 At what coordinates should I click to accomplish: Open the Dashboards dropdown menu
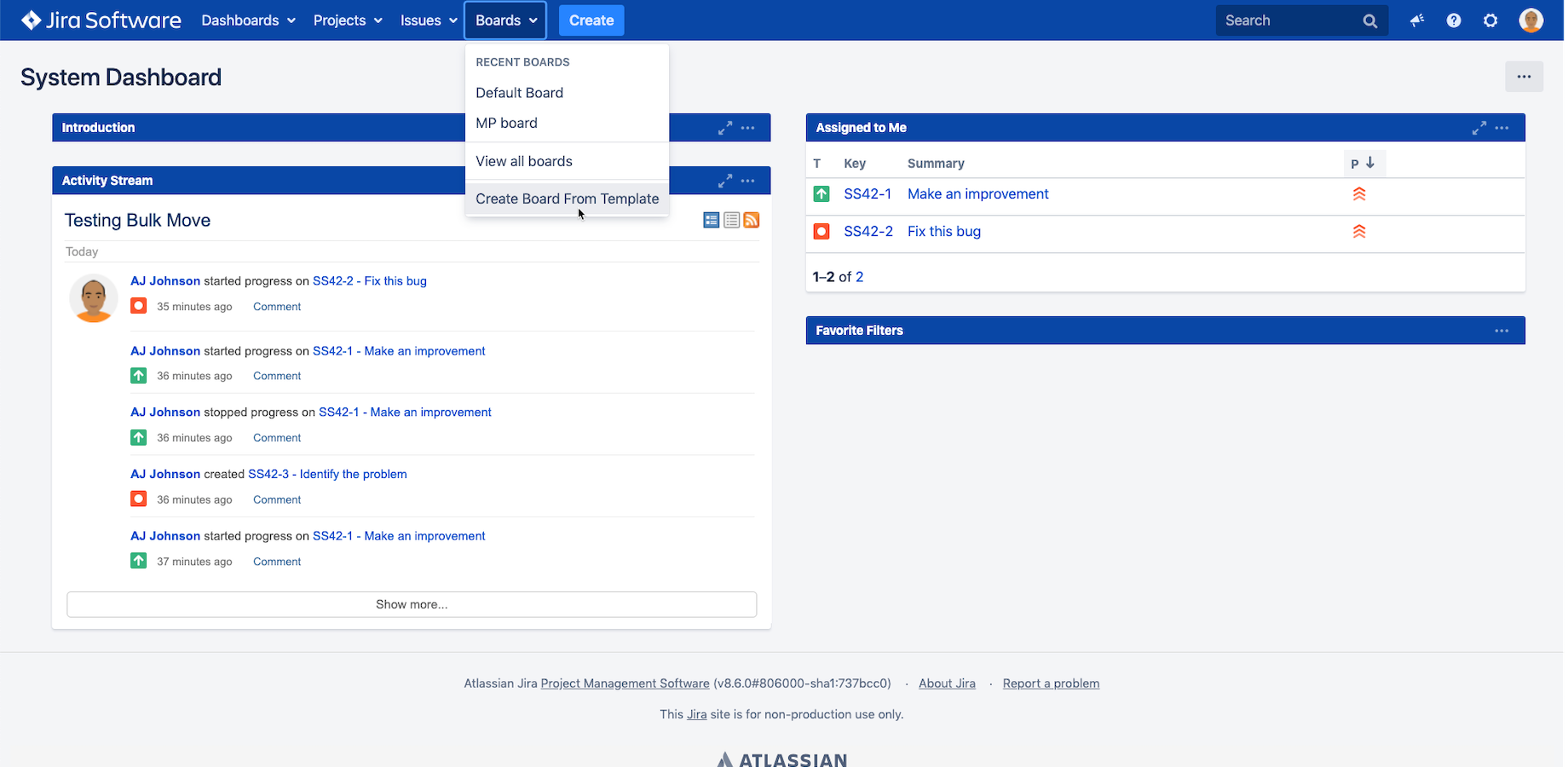pyautogui.click(x=248, y=20)
